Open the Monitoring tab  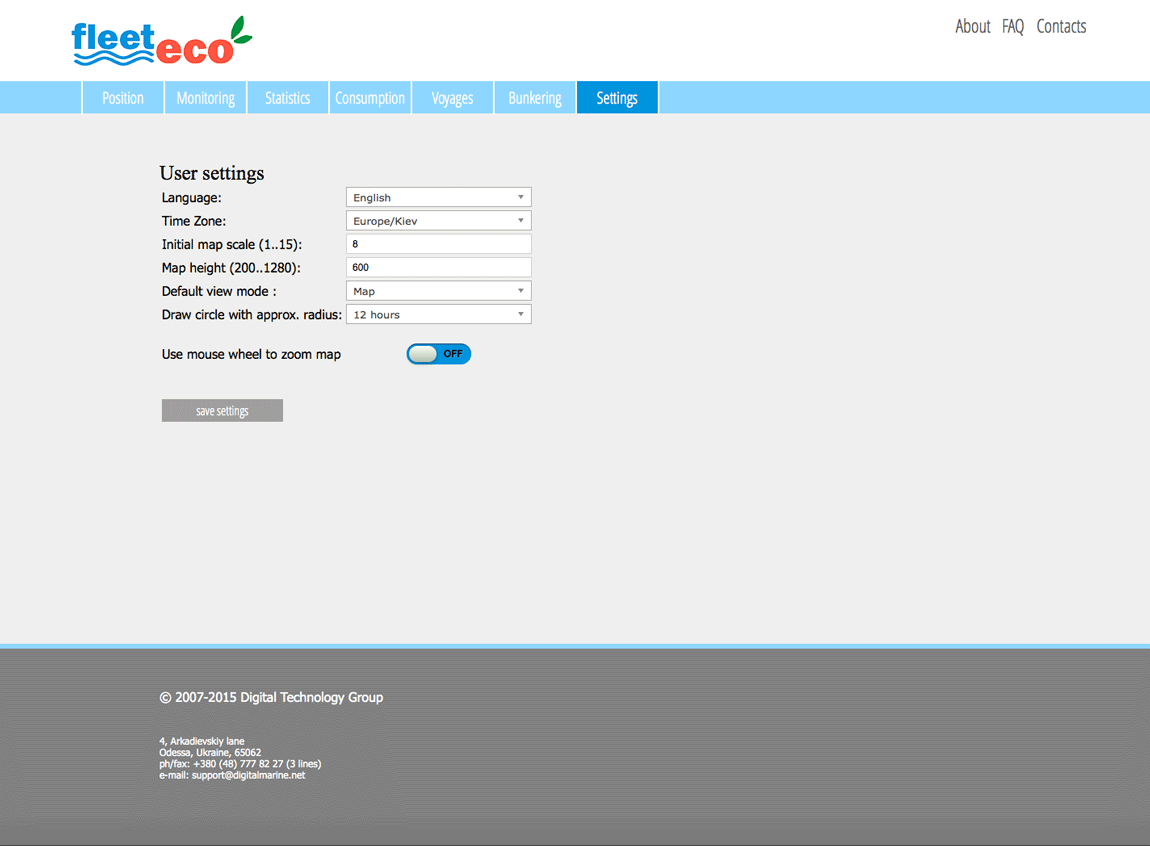coord(205,98)
